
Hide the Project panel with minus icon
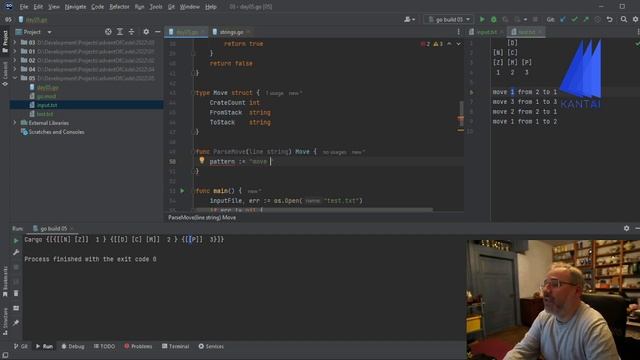(x=158, y=32)
